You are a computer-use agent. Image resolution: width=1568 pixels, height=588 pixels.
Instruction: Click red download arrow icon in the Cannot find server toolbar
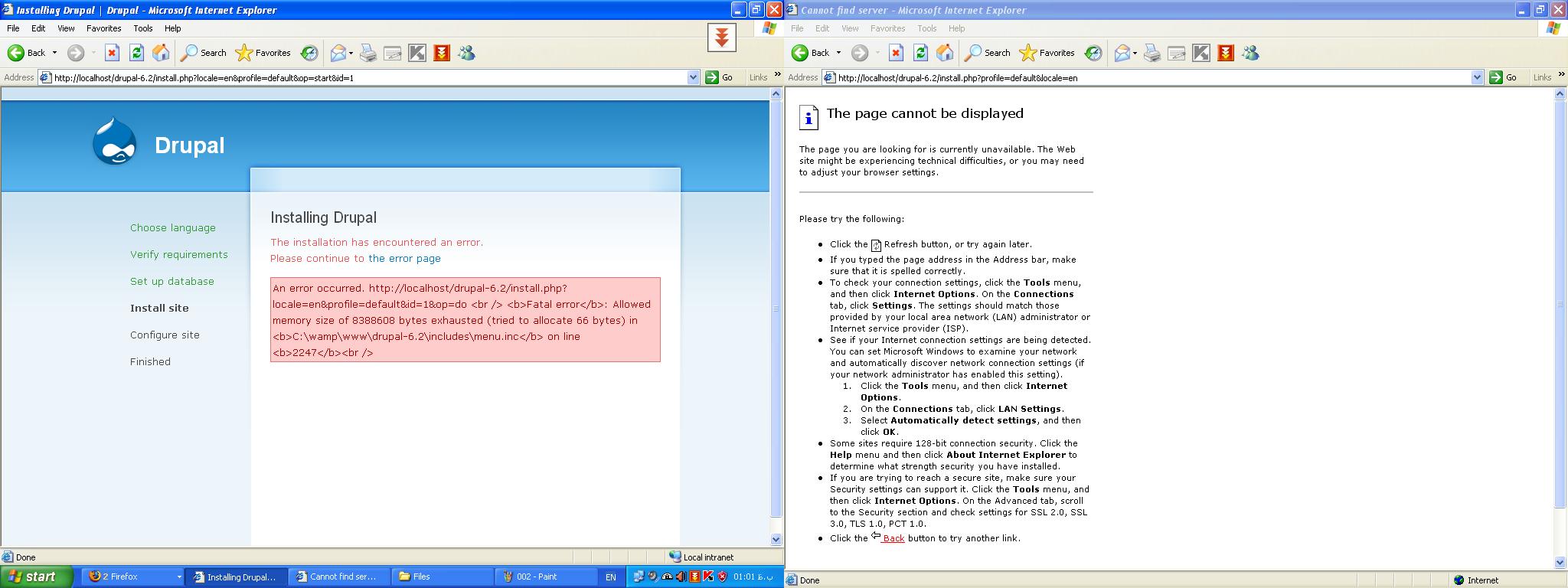[1226, 53]
